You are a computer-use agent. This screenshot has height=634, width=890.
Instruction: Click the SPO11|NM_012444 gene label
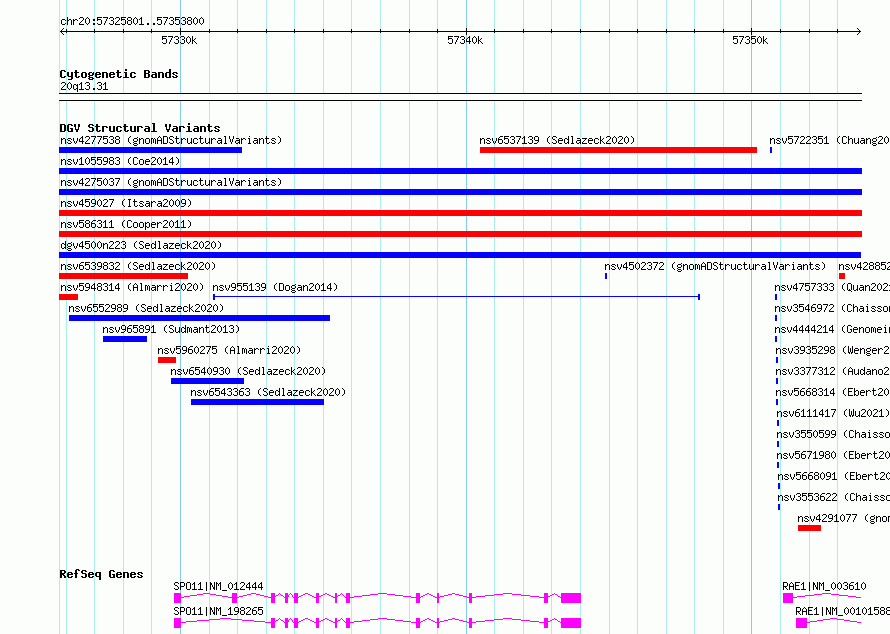click(x=219, y=586)
